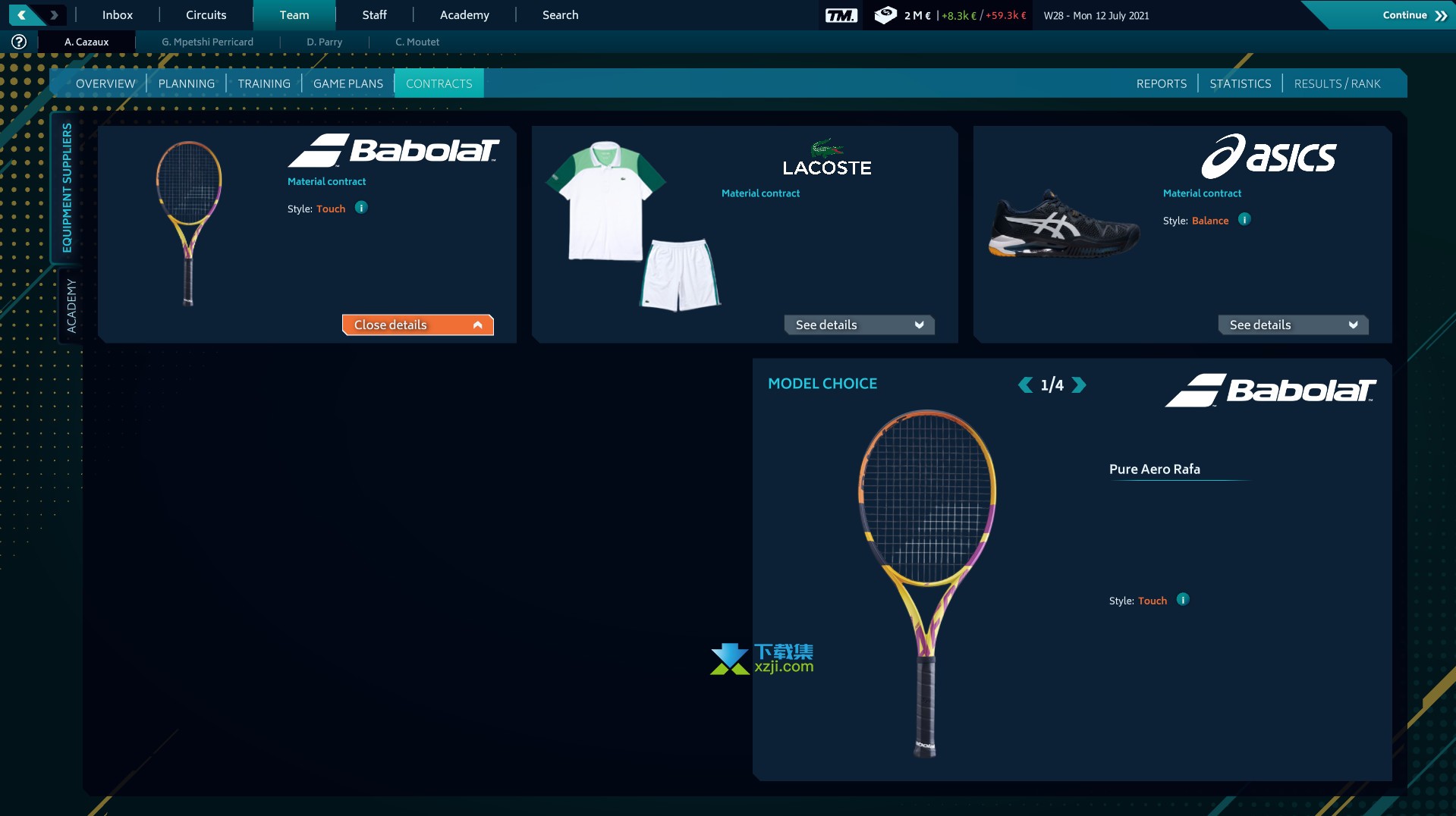Click the TM logo icon

tap(841, 15)
